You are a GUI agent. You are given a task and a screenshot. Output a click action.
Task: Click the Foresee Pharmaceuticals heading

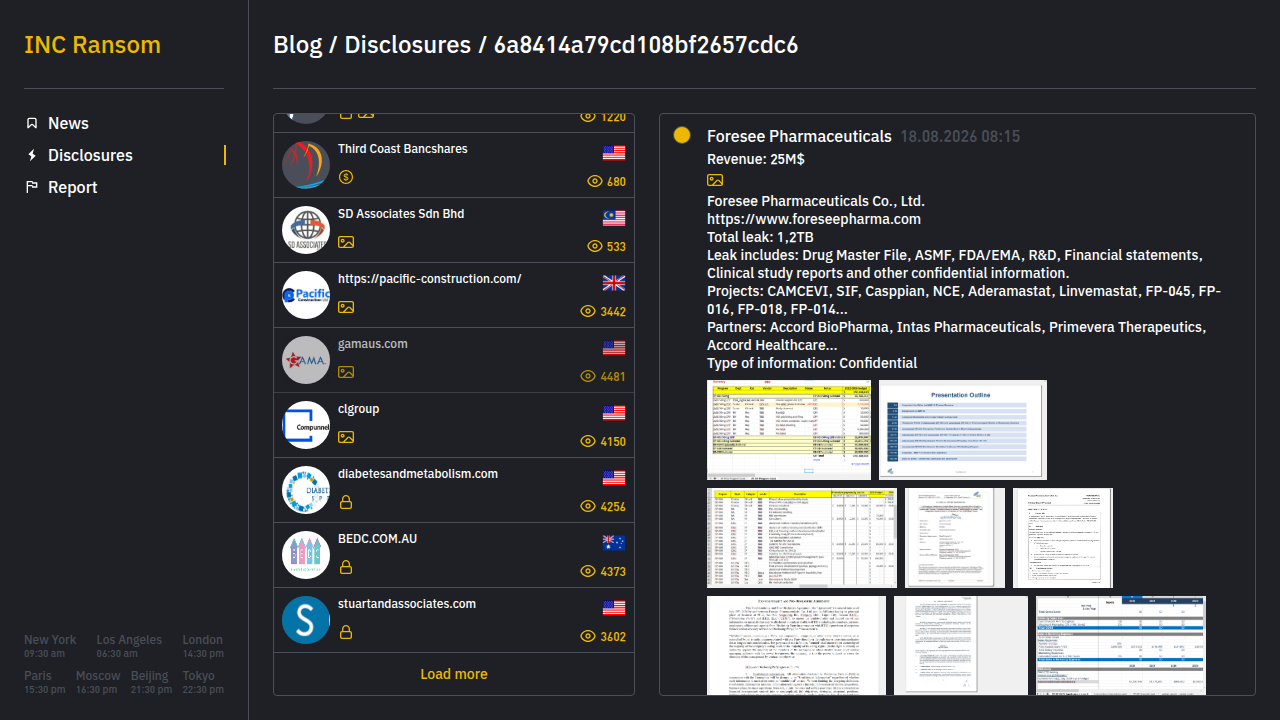pyautogui.click(x=799, y=136)
